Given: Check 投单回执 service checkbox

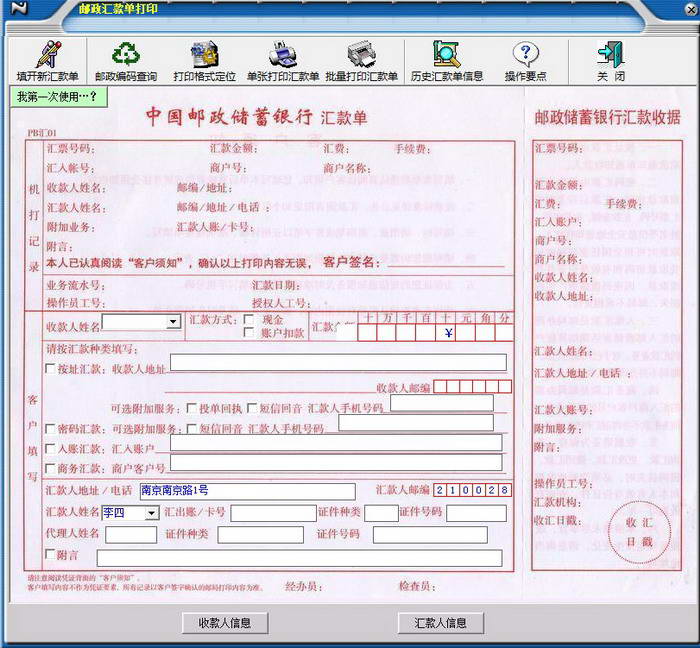Looking at the screenshot, I should pos(192,408).
